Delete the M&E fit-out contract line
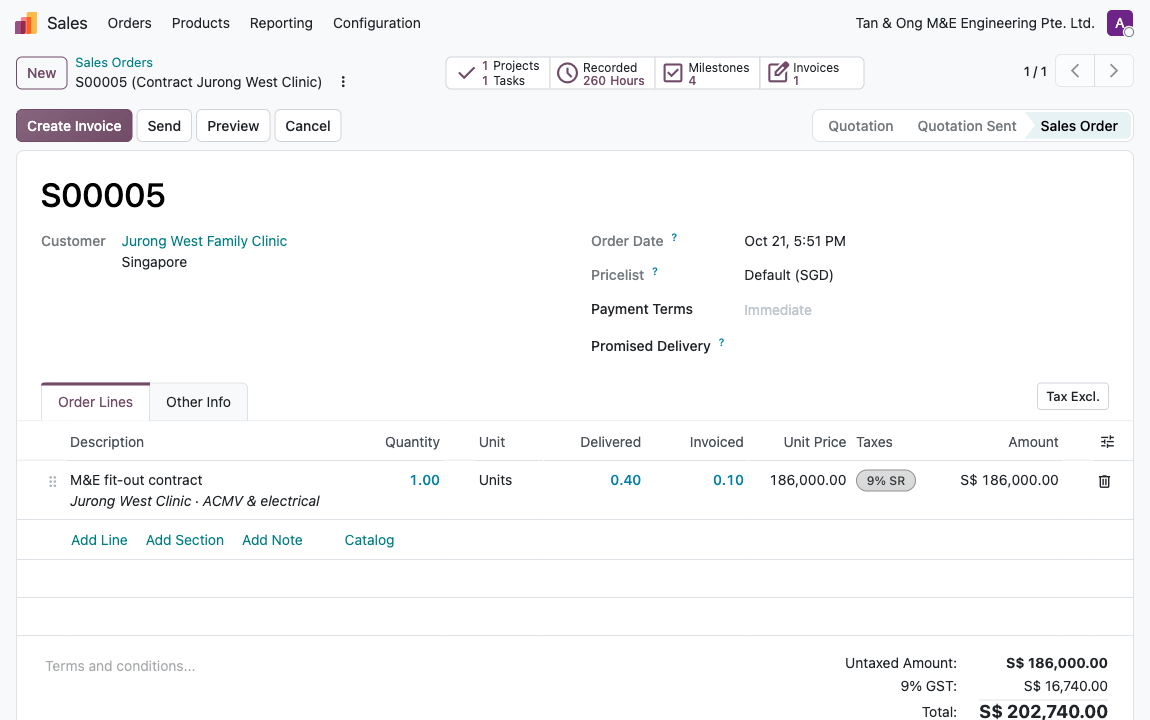This screenshot has width=1150, height=720. (x=1104, y=481)
